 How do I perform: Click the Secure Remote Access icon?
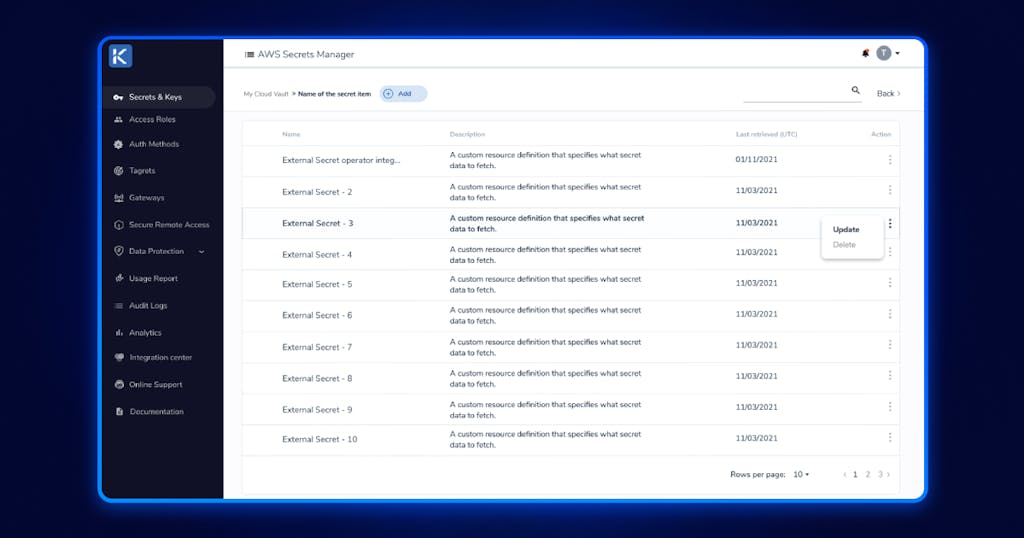[118, 225]
